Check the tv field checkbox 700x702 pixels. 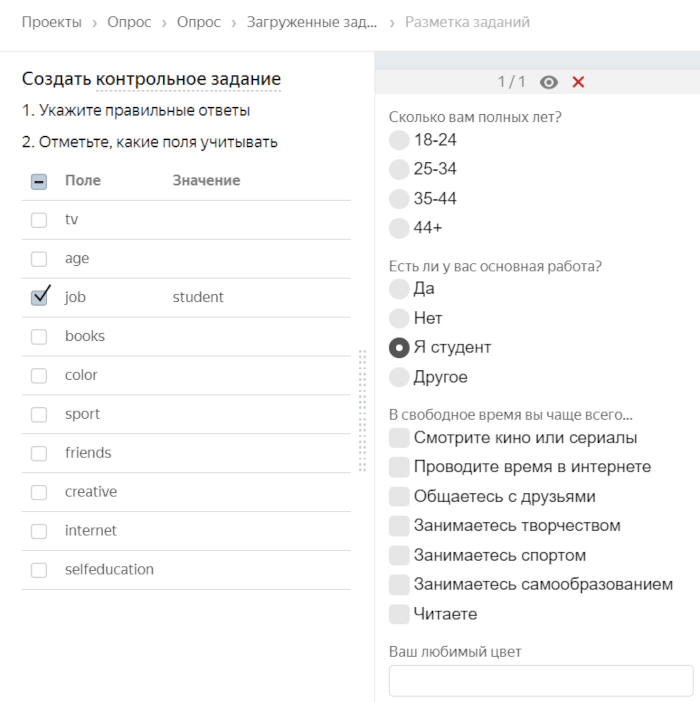tap(39, 220)
